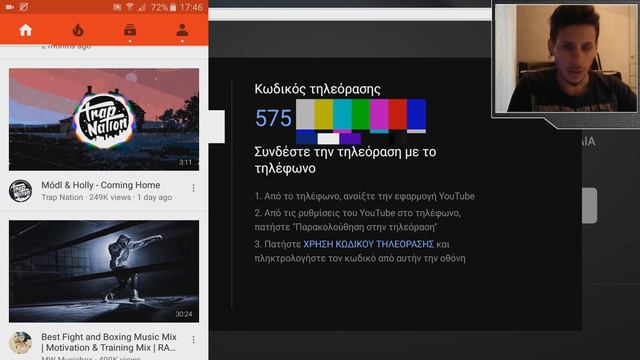640x360 pixels.
Task: Open the YouTube Home tab
Action: click(x=26, y=30)
